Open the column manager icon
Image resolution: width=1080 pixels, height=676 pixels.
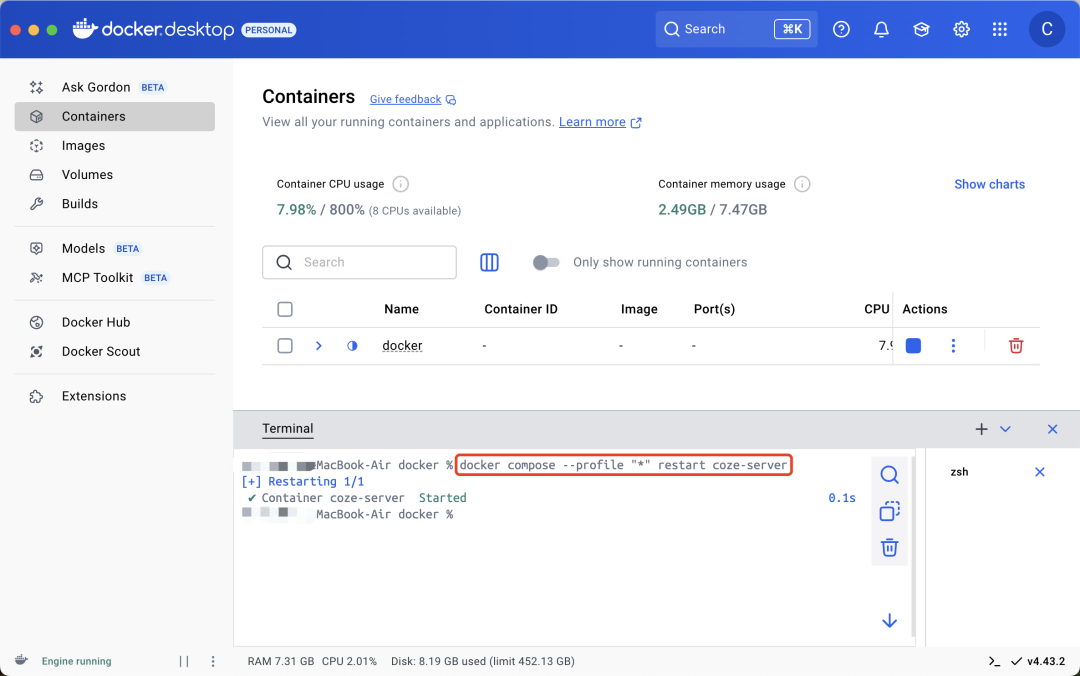click(x=489, y=262)
